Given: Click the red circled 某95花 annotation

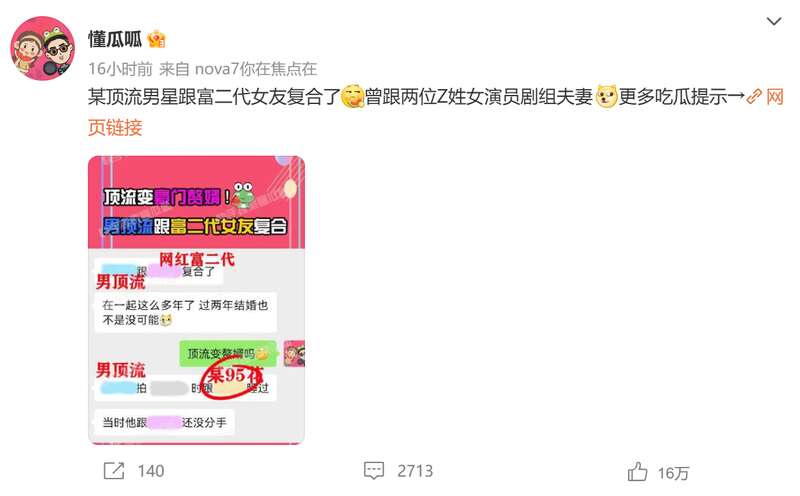Looking at the screenshot, I should pyautogui.click(x=233, y=377).
